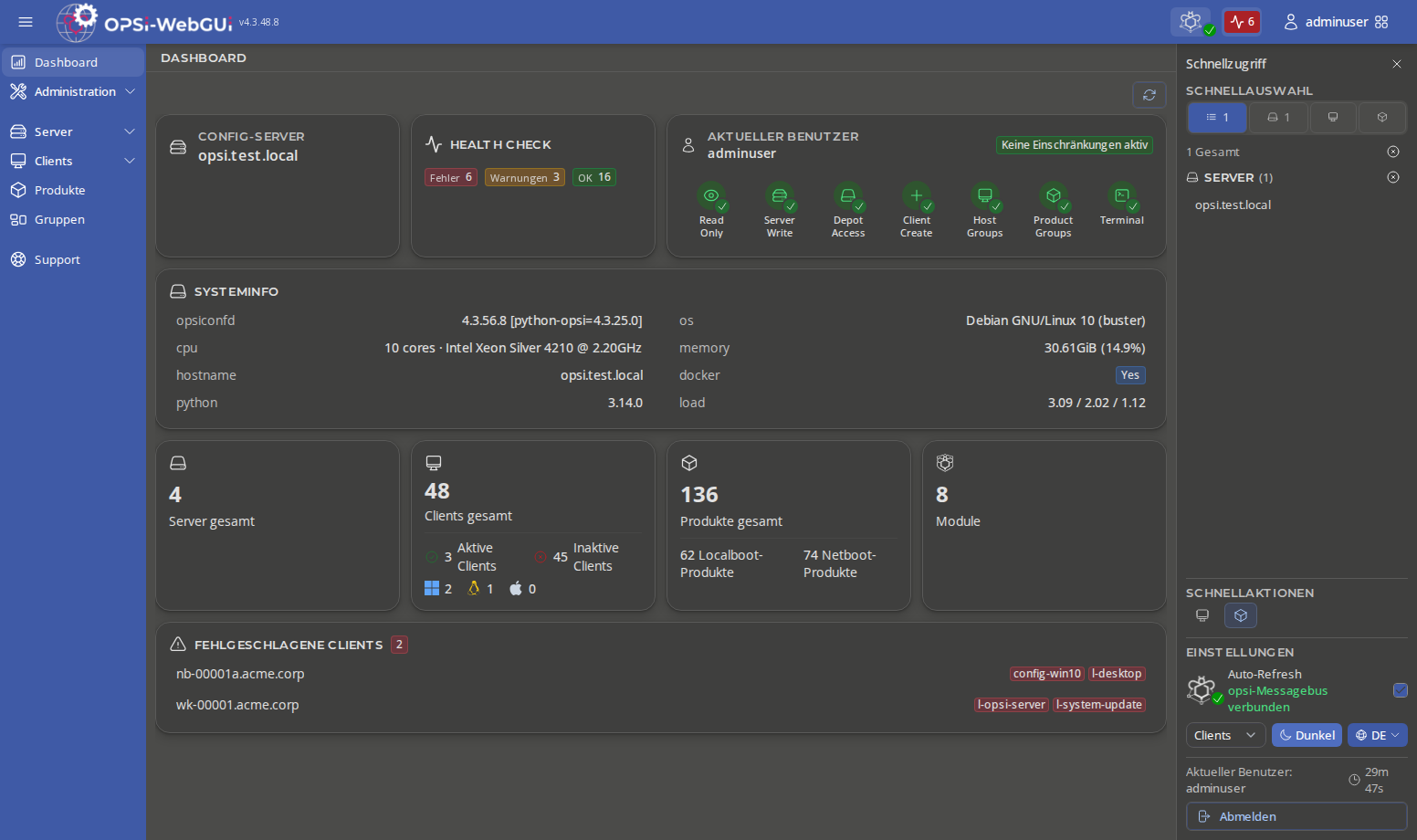Expand the Administration sidebar menu
1417x840 pixels.
(x=72, y=91)
